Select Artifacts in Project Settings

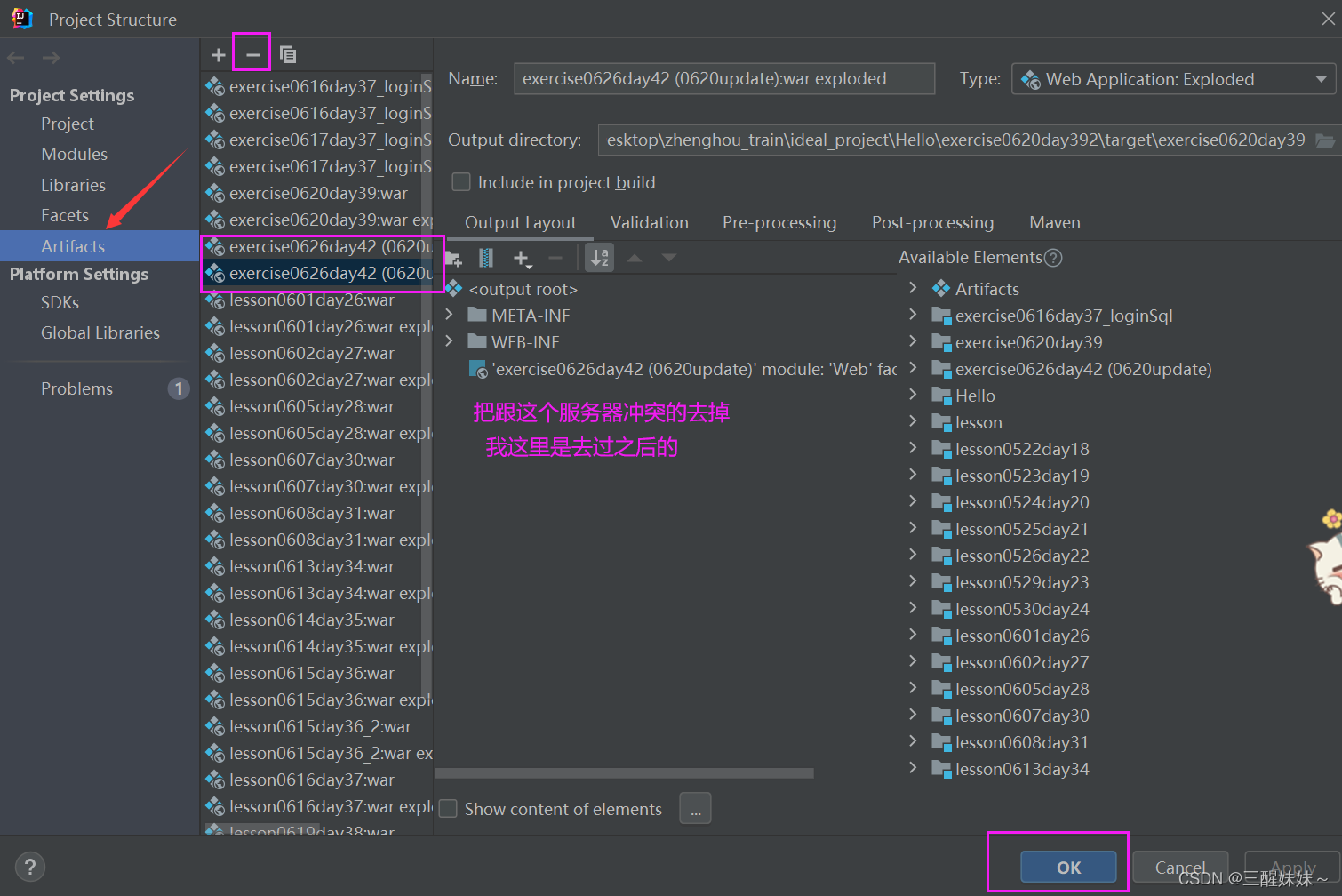click(x=100, y=246)
